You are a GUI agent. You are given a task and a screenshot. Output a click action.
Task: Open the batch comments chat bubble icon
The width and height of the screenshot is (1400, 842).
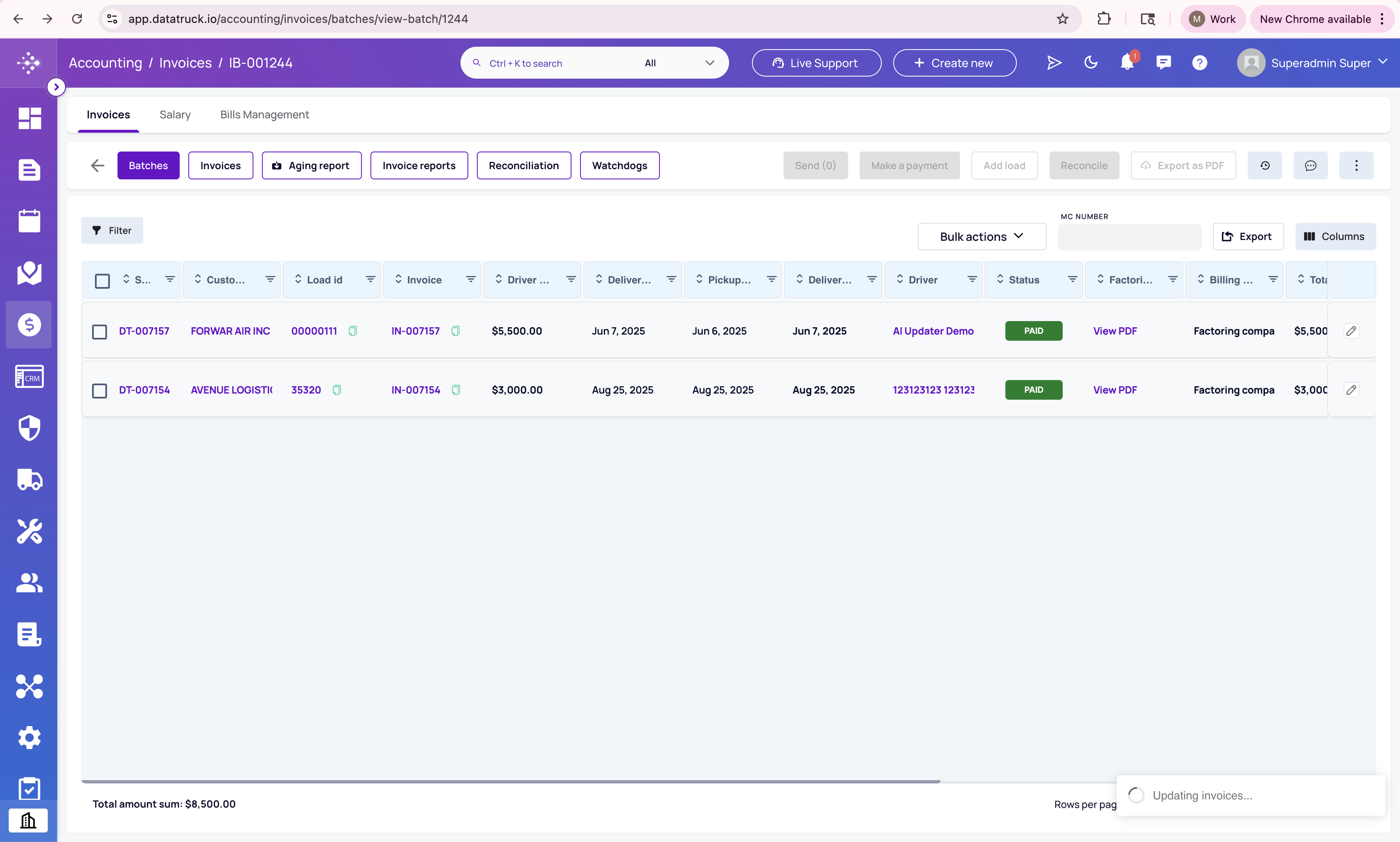pyautogui.click(x=1310, y=166)
